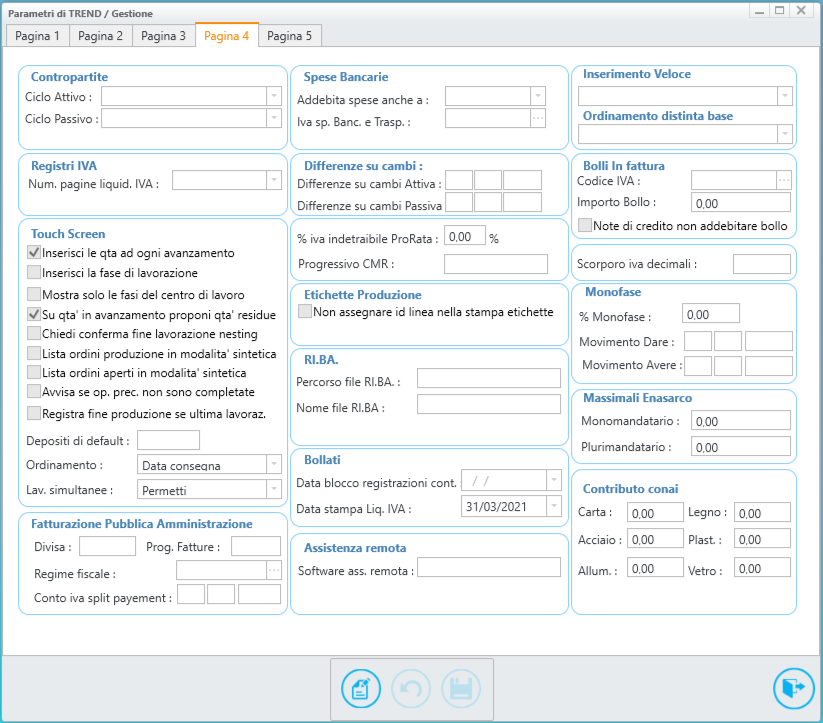Click the Legno contributo field
Screen dimensions: 823x723
pos(762,512)
